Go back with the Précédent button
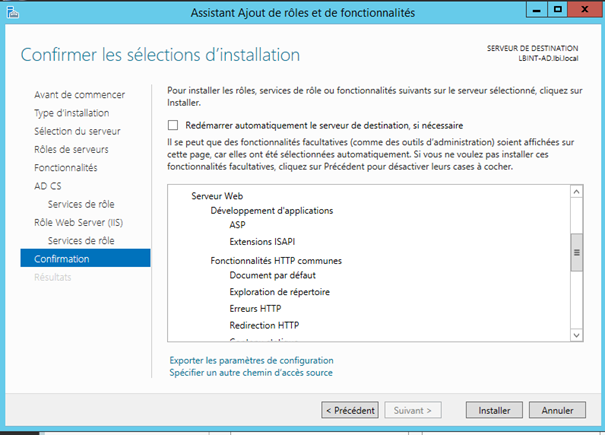Image resolution: width=605 pixels, height=435 pixels. point(349,410)
